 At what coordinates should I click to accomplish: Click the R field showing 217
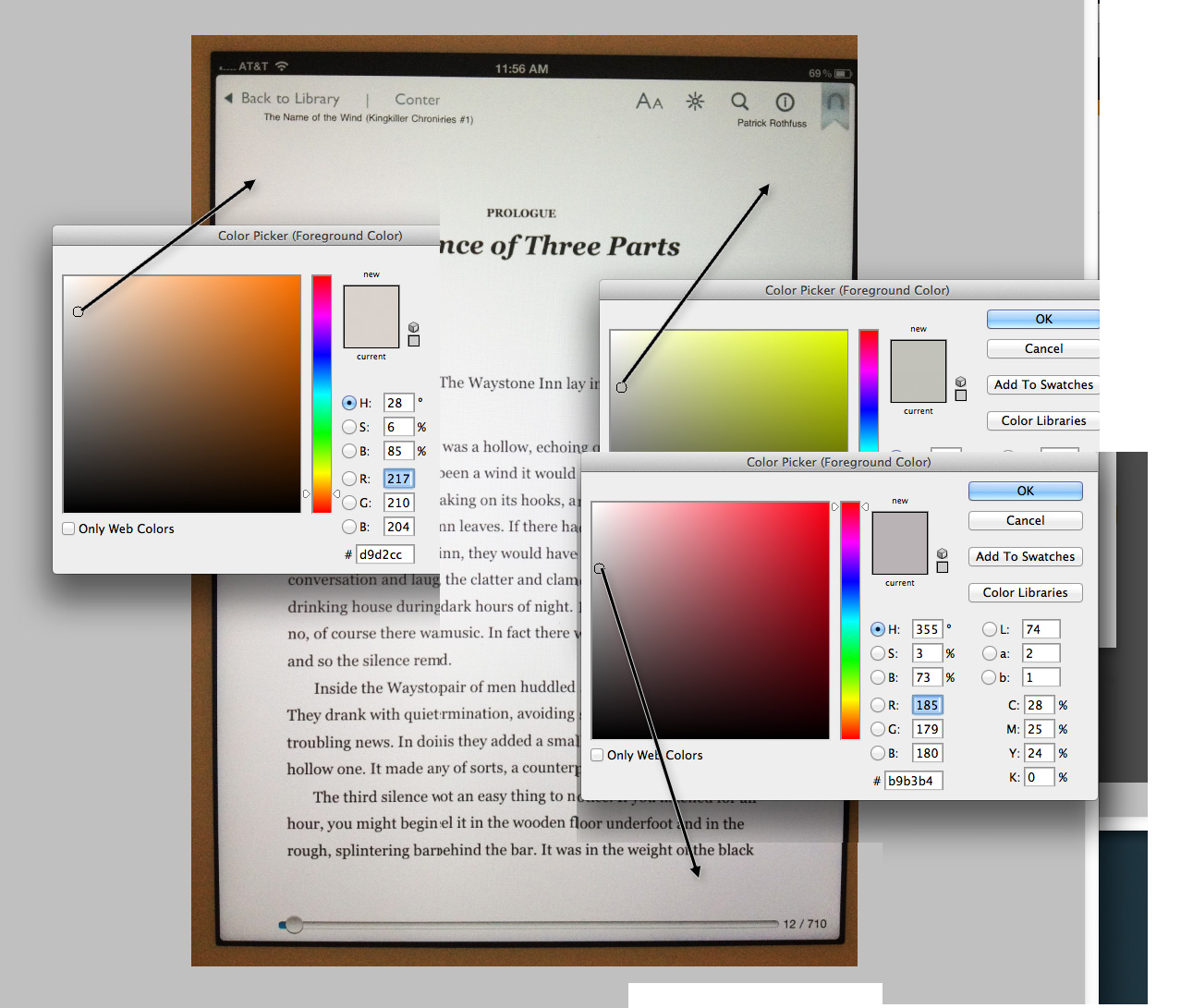point(399,479)
